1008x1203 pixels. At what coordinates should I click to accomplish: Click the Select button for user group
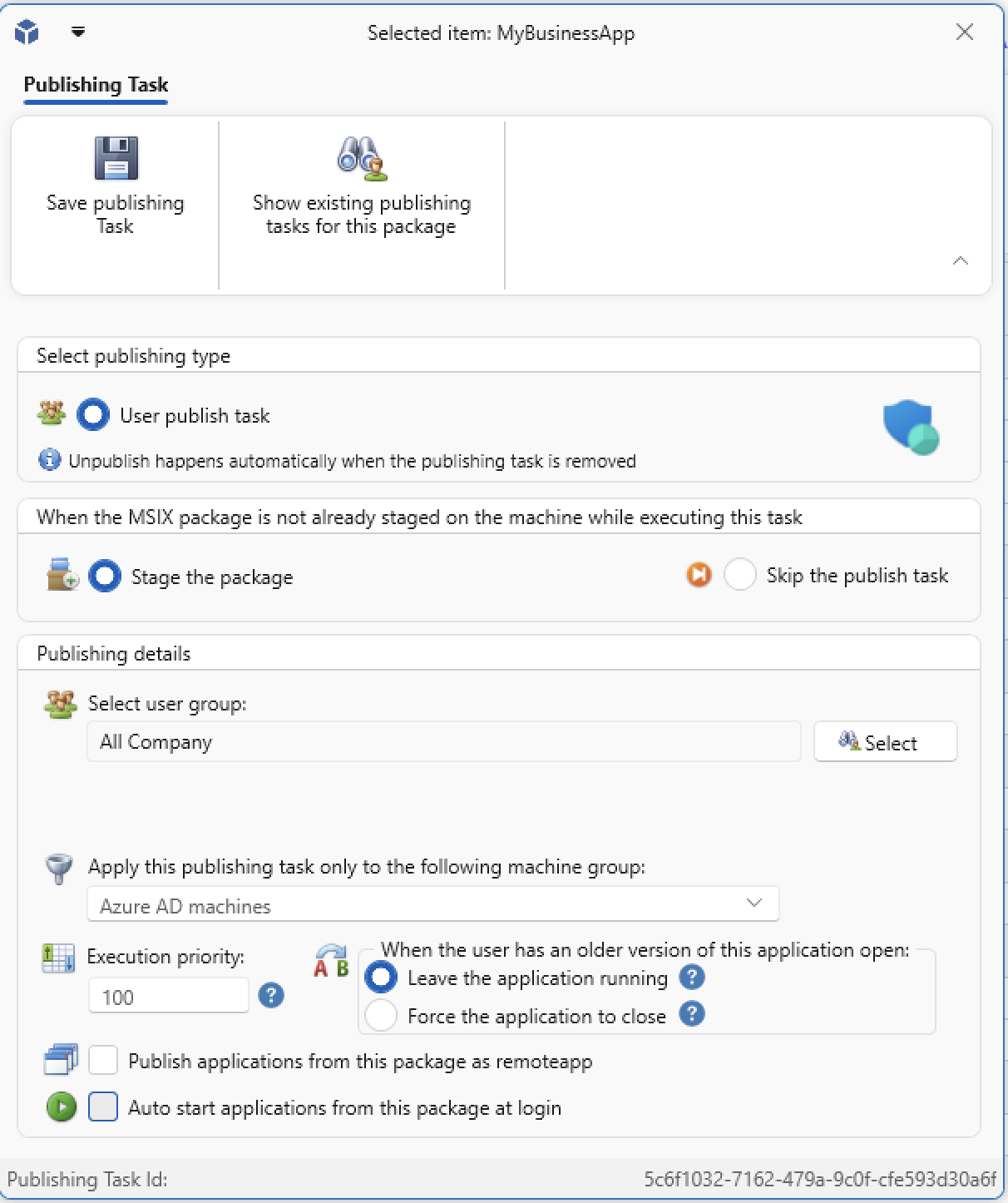pos(886,741)
